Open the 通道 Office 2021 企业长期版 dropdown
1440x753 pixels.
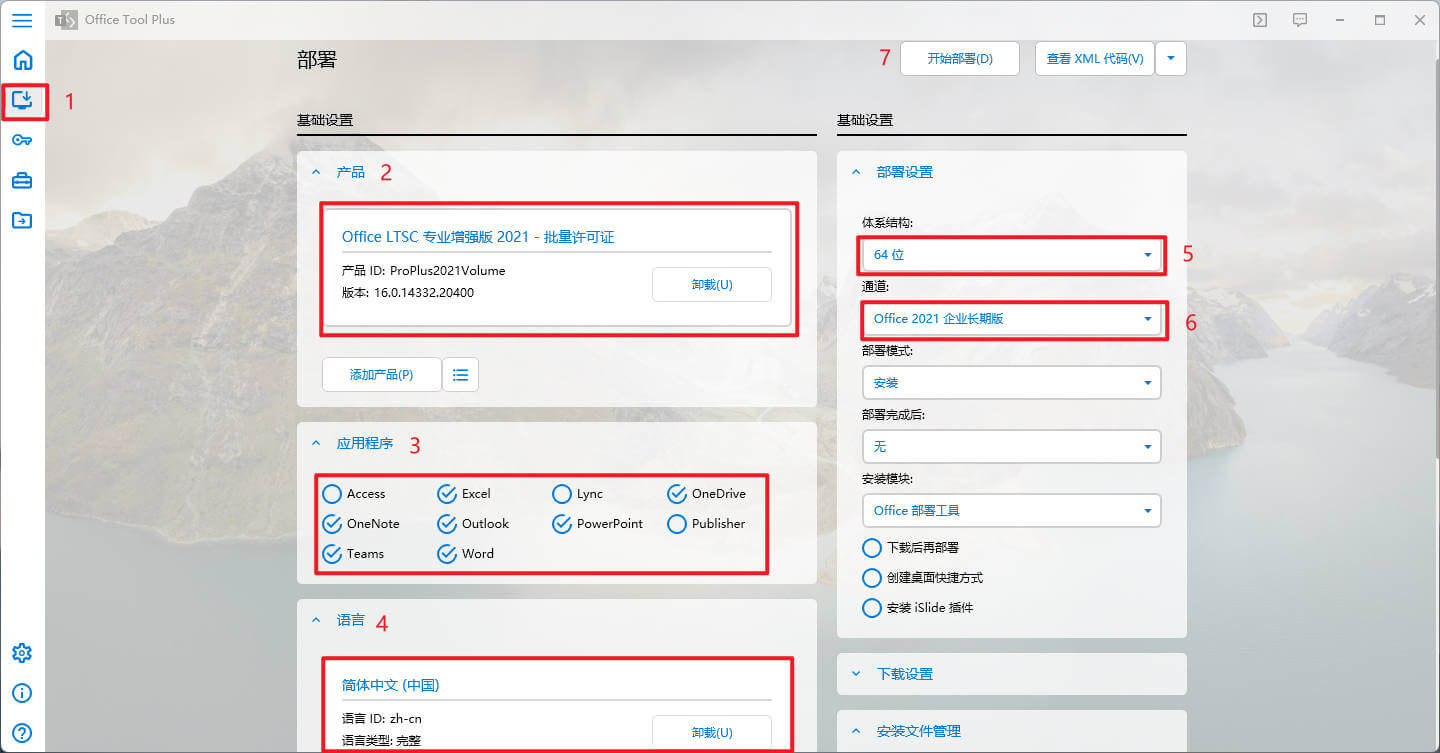pos(1011,319)
